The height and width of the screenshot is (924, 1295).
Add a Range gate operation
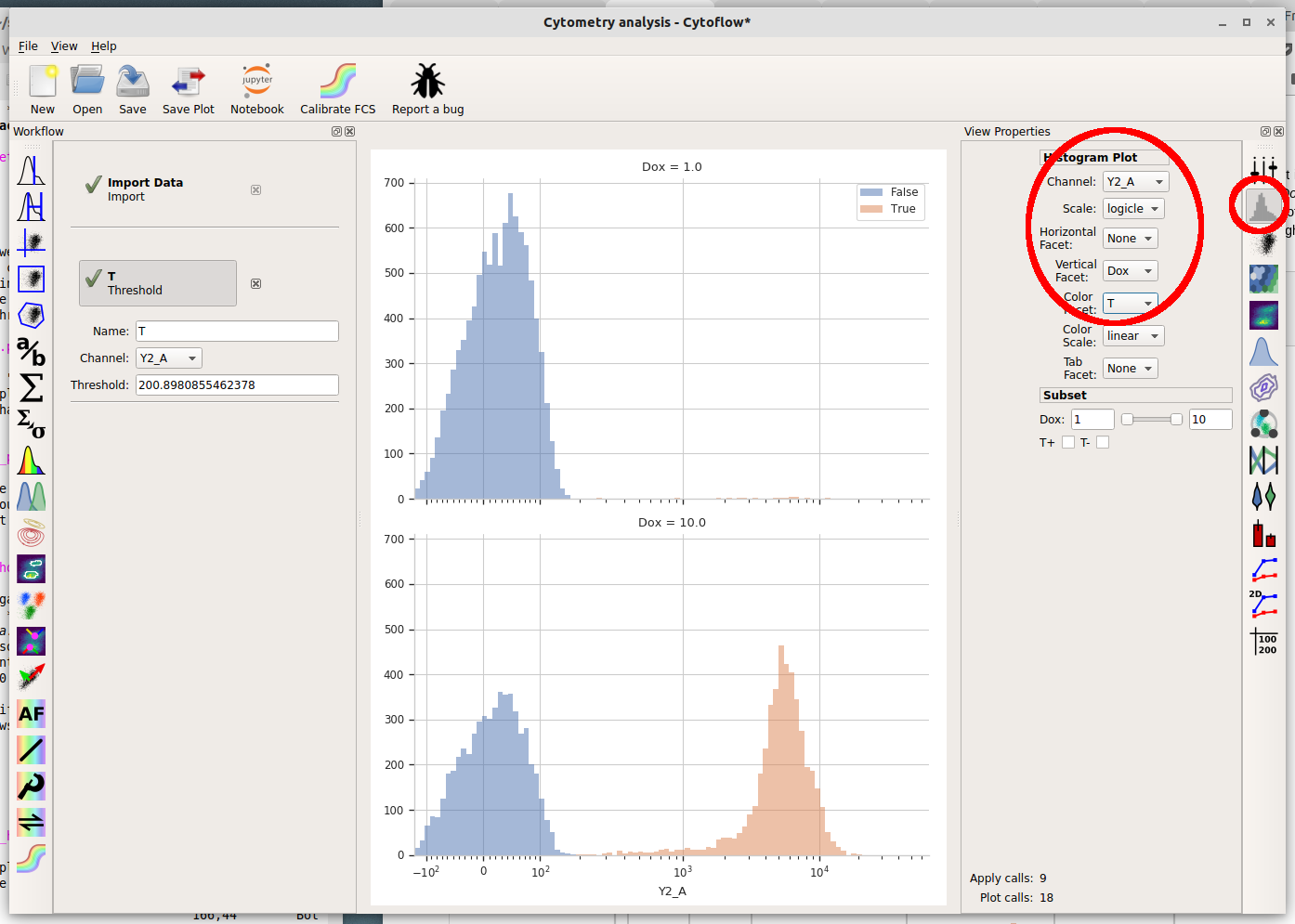pyautogui.click(x=31, y=207)
